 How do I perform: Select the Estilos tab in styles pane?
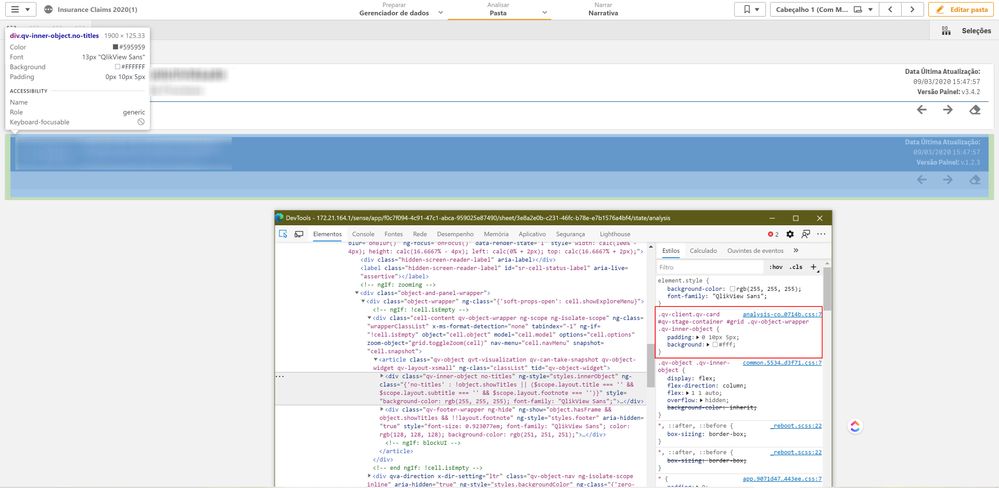coord(671,251)
